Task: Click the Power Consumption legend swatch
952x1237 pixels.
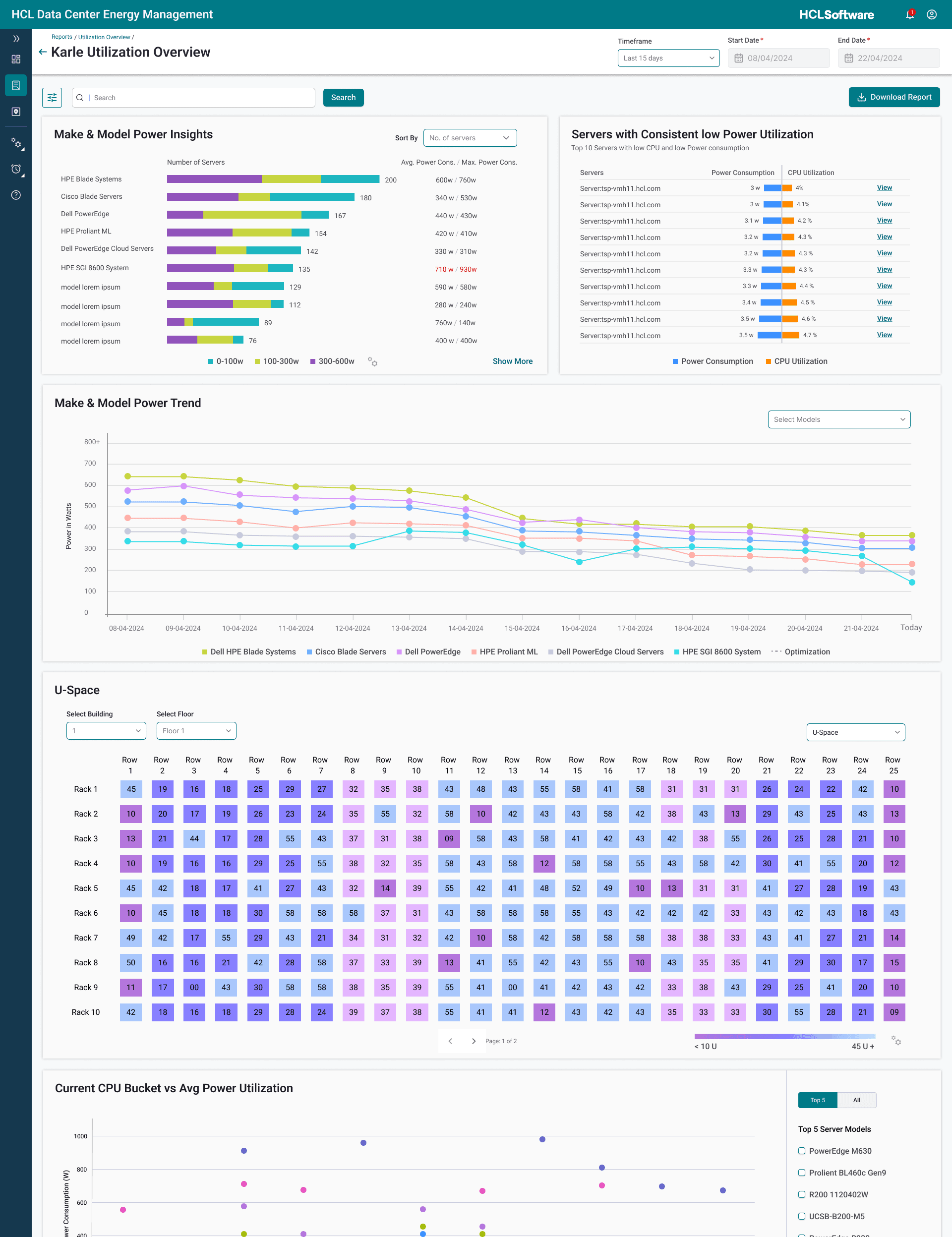Action: point(675,361)
